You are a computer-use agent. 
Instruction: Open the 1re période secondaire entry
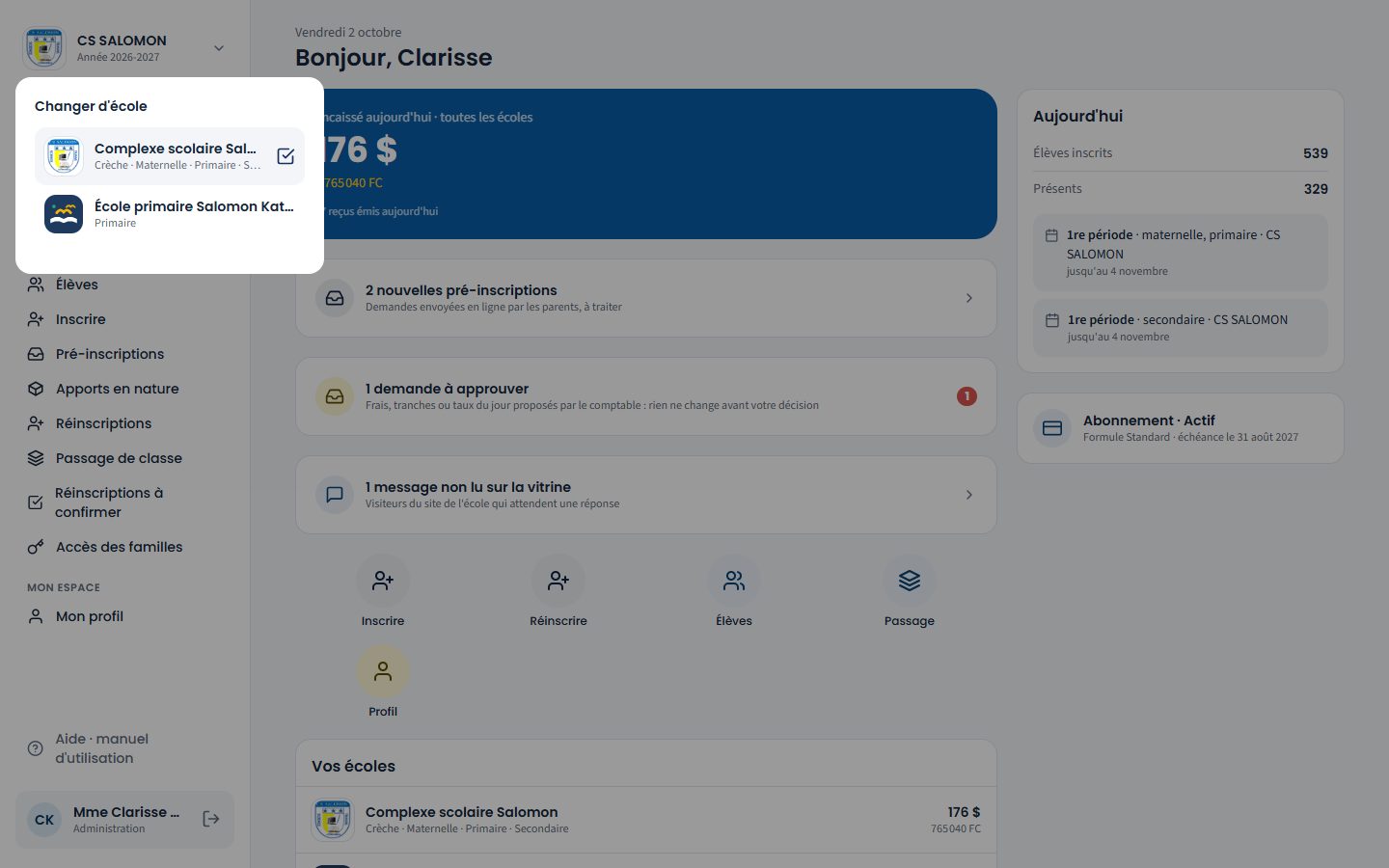coord(1181,328)
